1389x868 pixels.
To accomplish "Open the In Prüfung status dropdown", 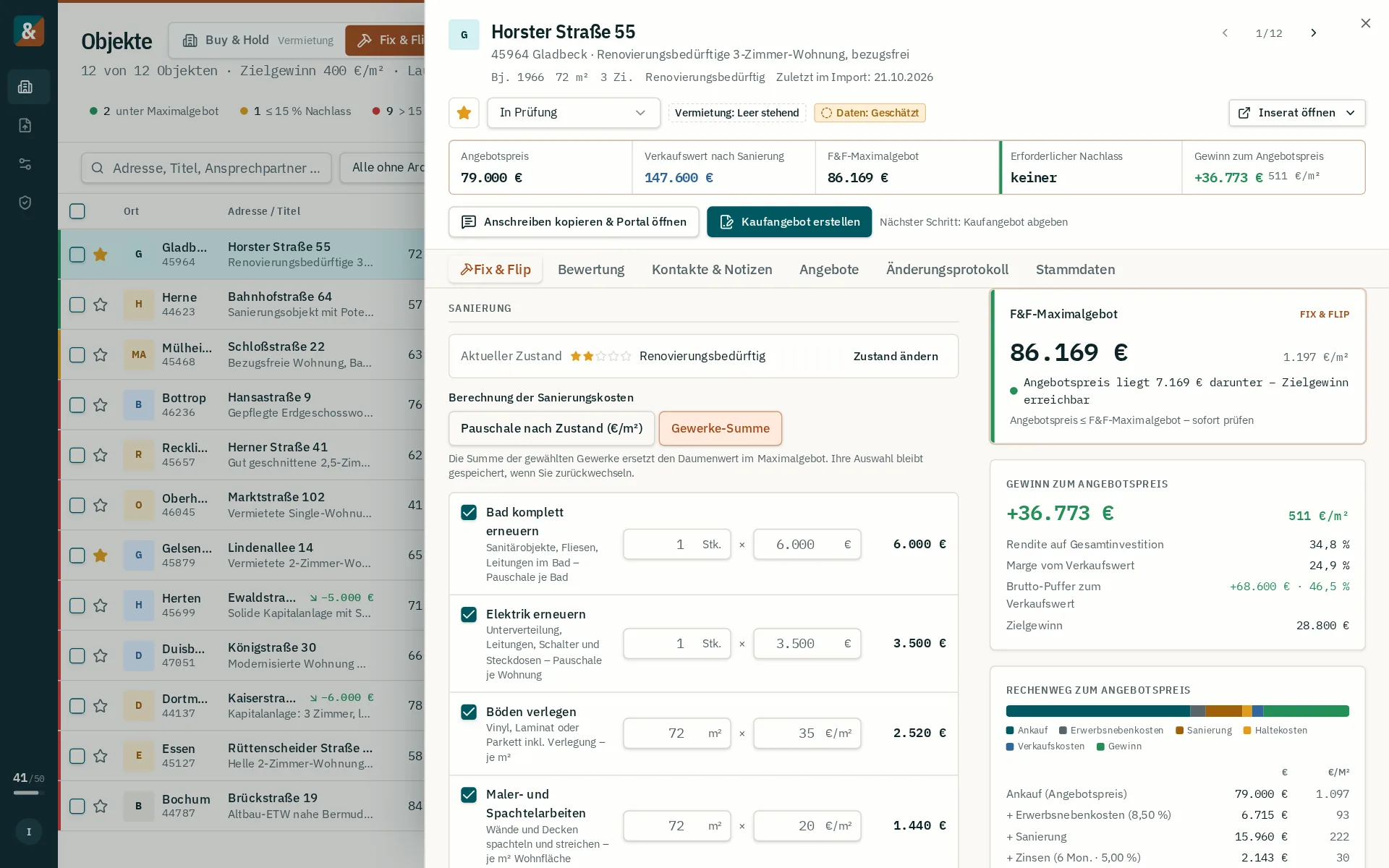I will 573,113.
